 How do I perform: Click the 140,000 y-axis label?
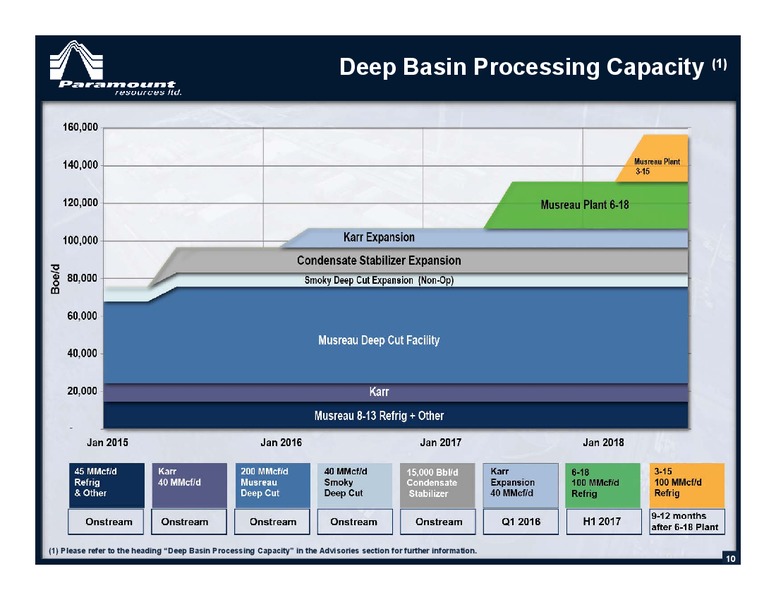tap(80, 165)
